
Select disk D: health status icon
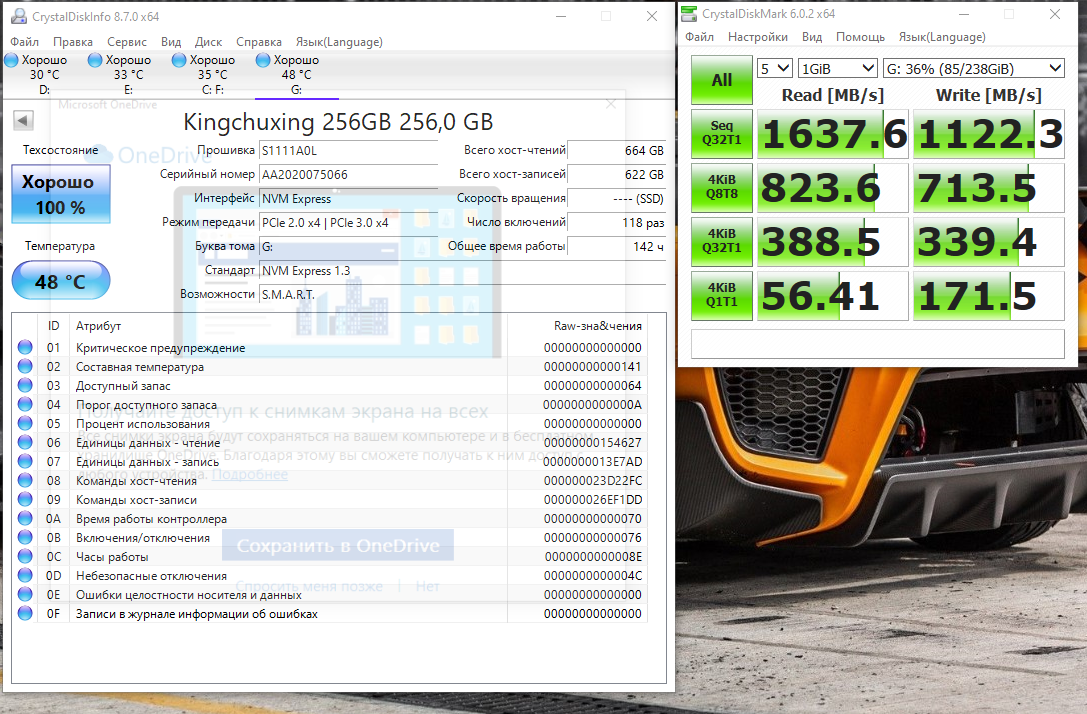coord(11,60)
